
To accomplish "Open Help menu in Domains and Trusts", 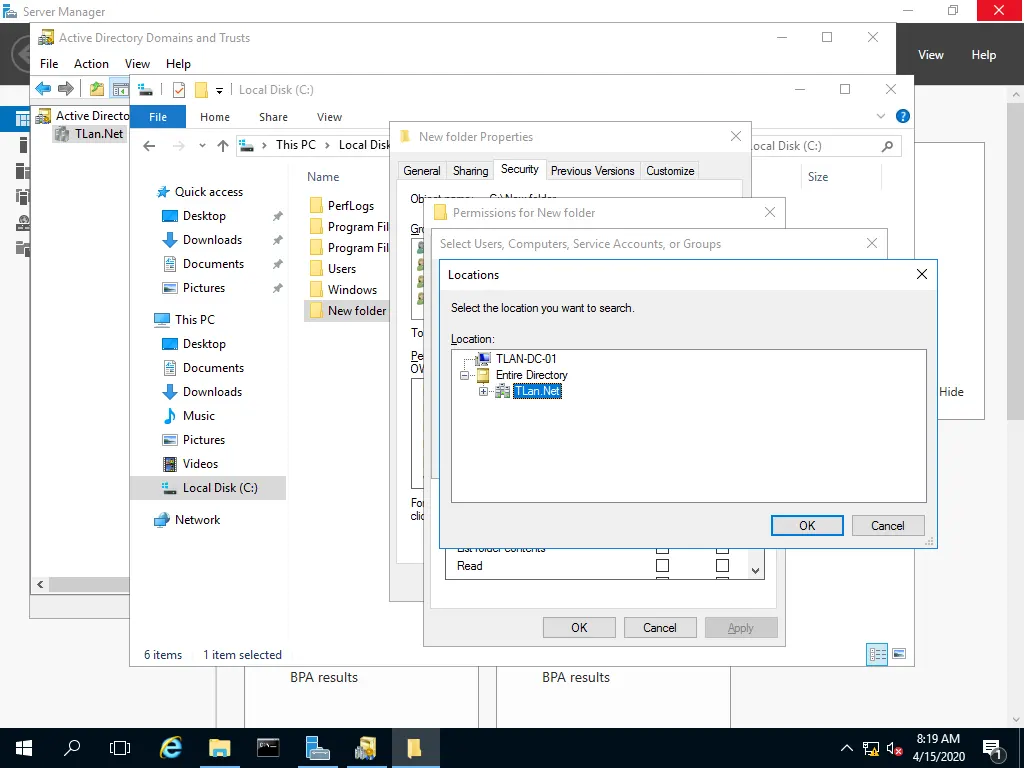I will 178,63.
